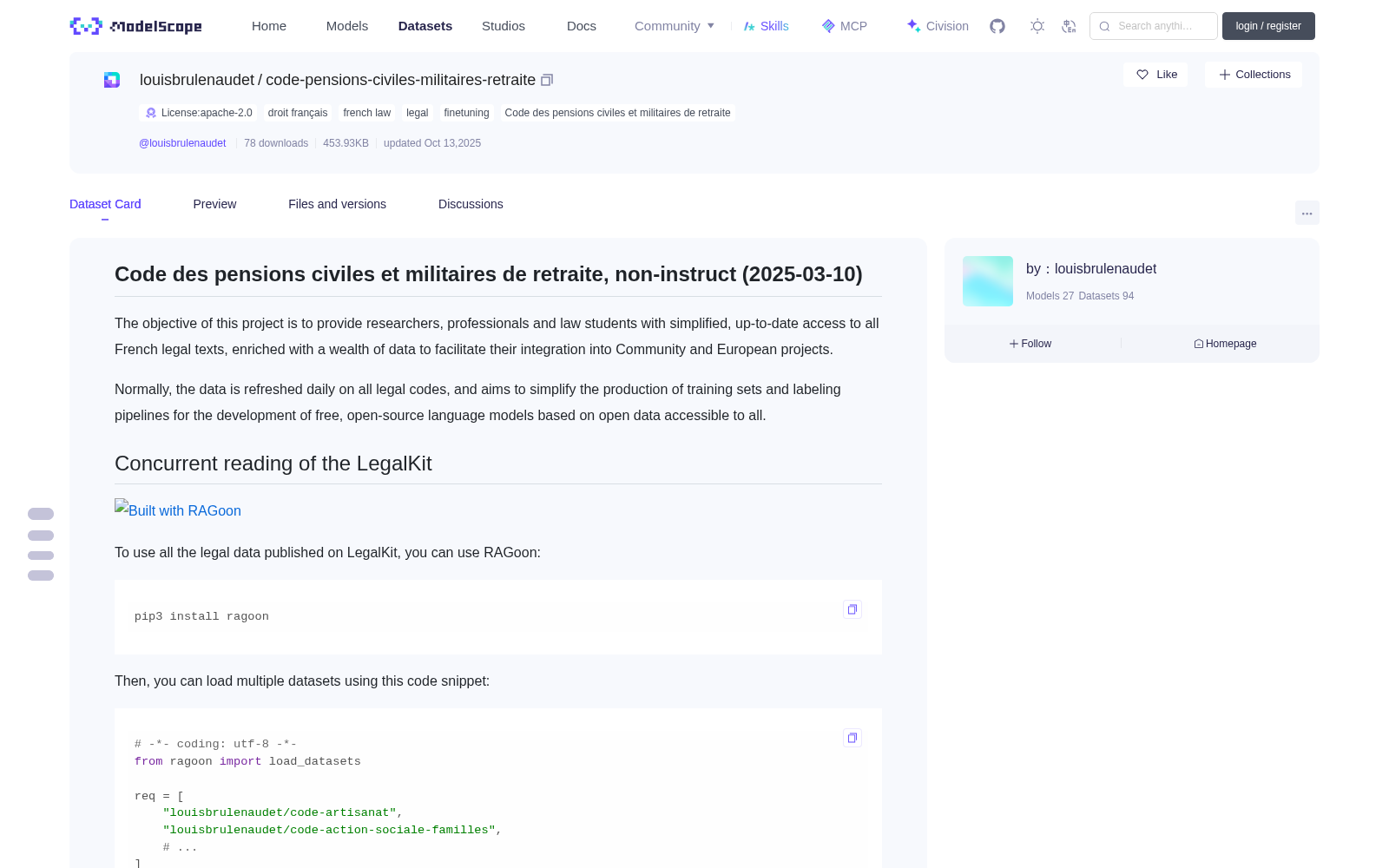1389x868 pixels.
Task: Copy the pip3 install ragoon snippet
Action: point(852,609)
